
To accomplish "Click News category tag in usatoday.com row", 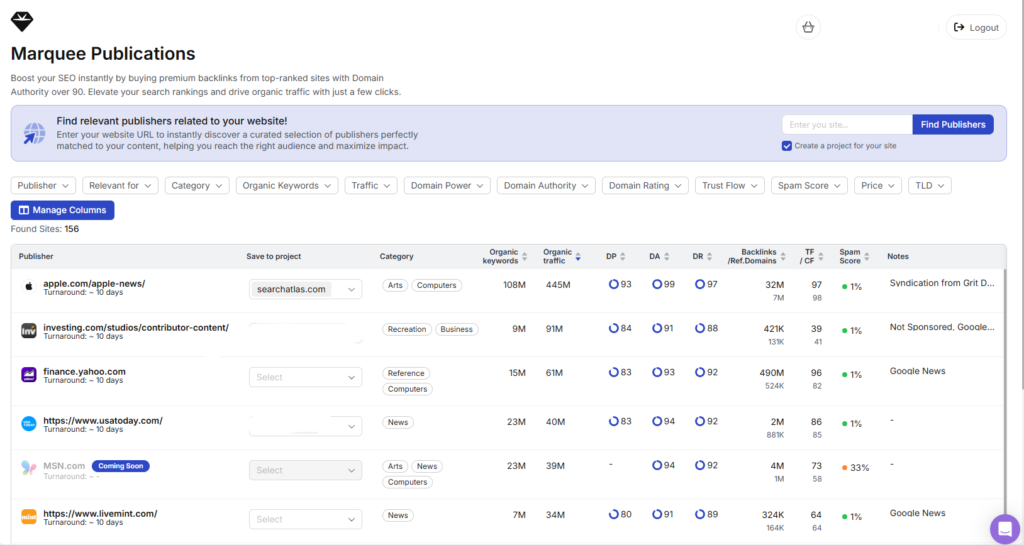I will (x=398, y=422).
